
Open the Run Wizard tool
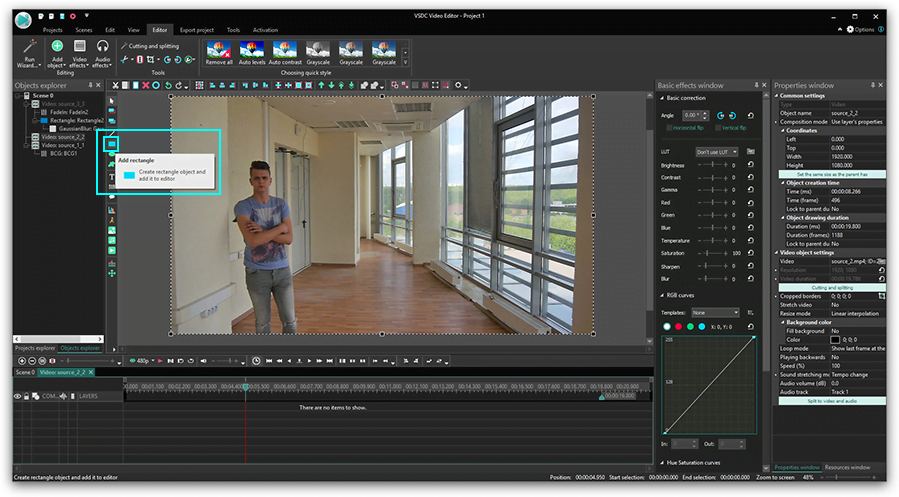pos(29,53)
